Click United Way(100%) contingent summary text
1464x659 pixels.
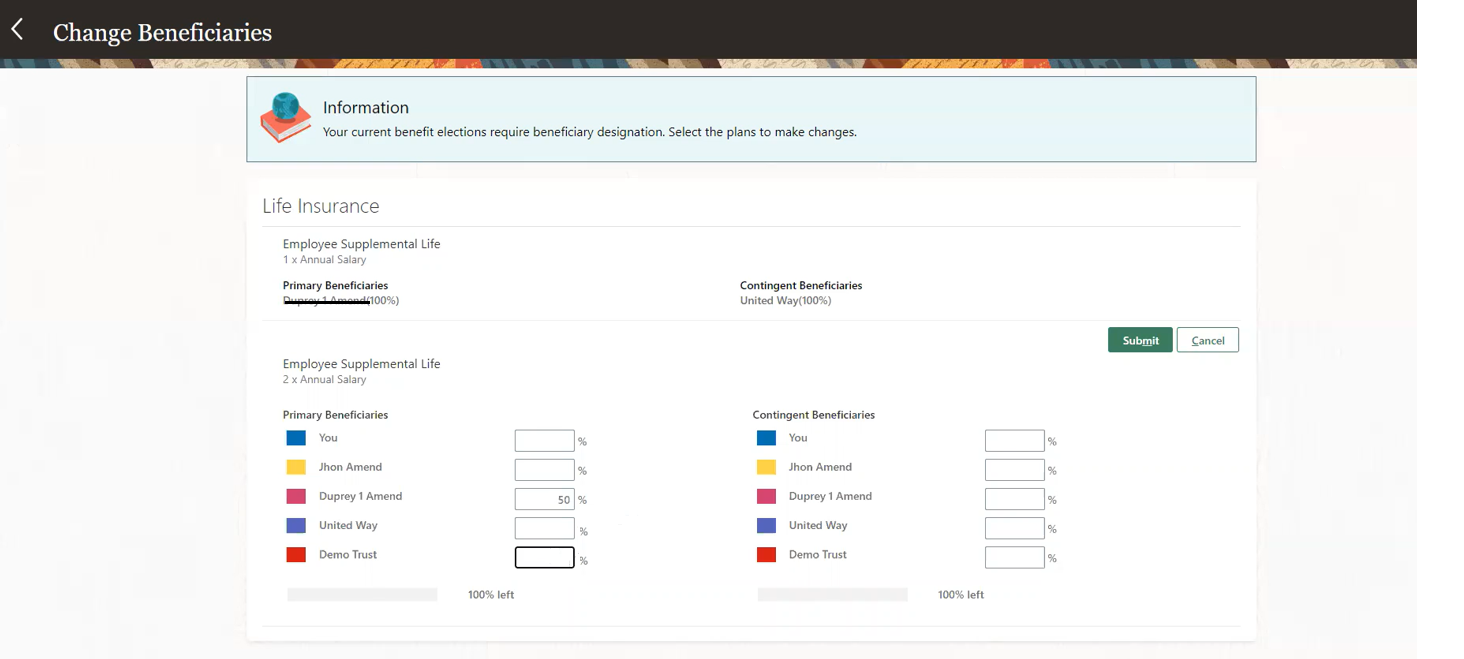786,300
